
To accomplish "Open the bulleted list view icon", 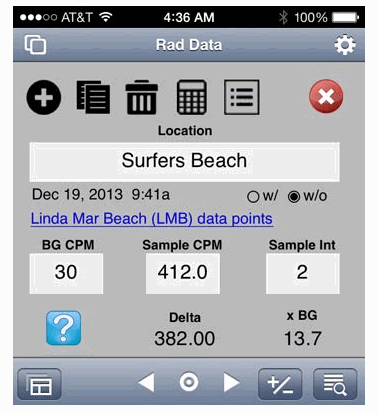I will (242, 97).
